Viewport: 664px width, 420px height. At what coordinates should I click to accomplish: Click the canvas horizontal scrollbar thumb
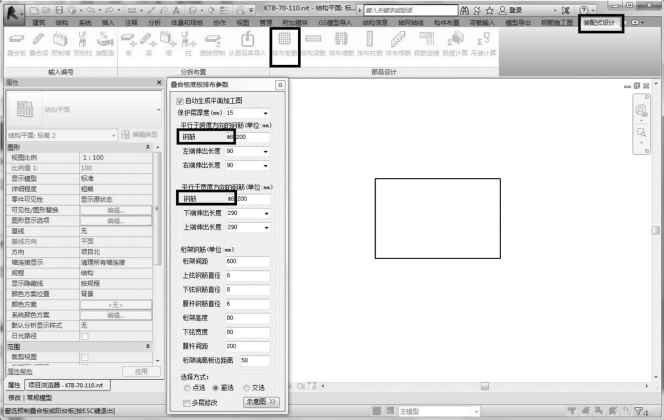[x=485, y=386]
